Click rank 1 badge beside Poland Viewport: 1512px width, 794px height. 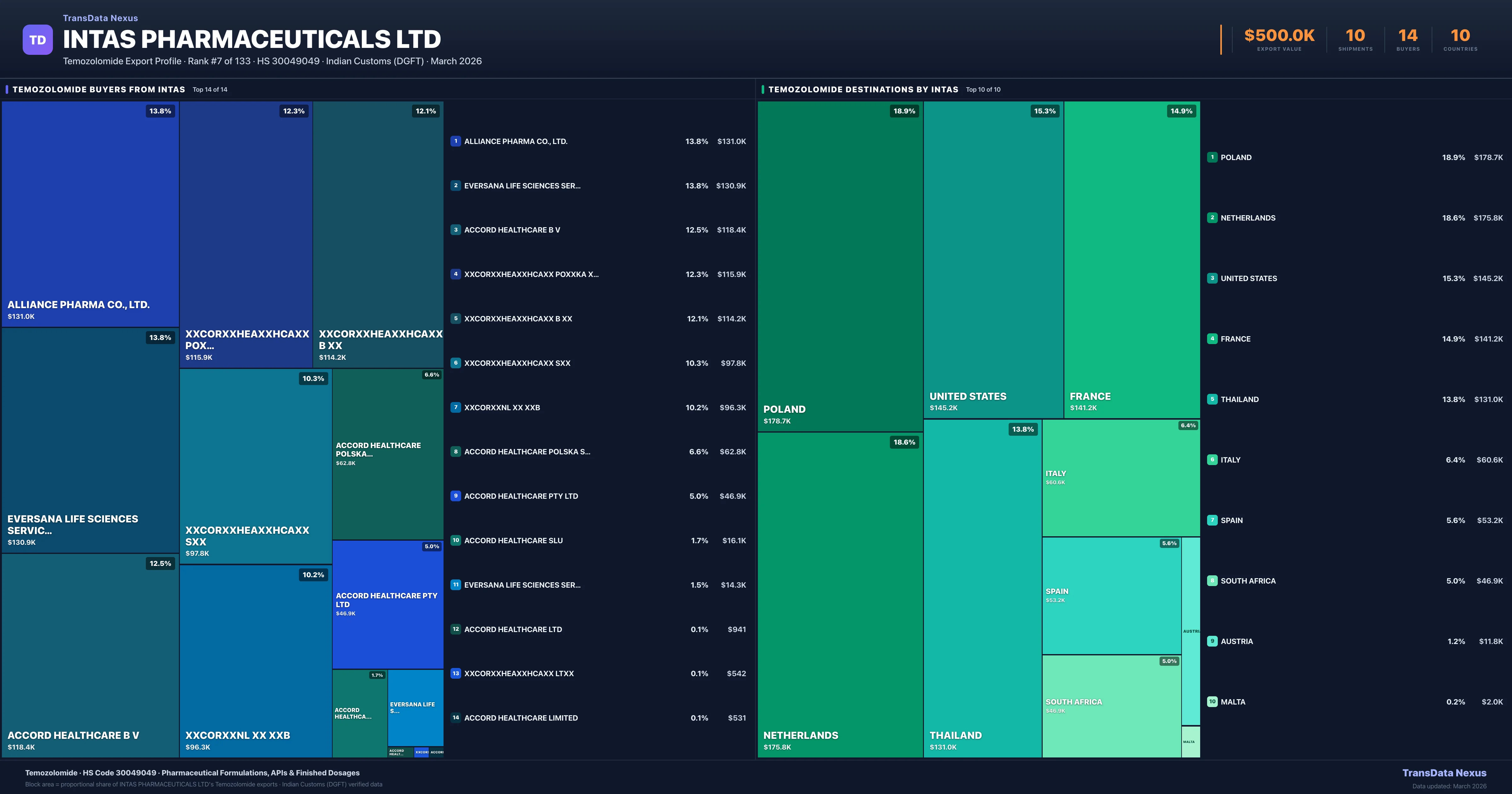pos(1212,158)
